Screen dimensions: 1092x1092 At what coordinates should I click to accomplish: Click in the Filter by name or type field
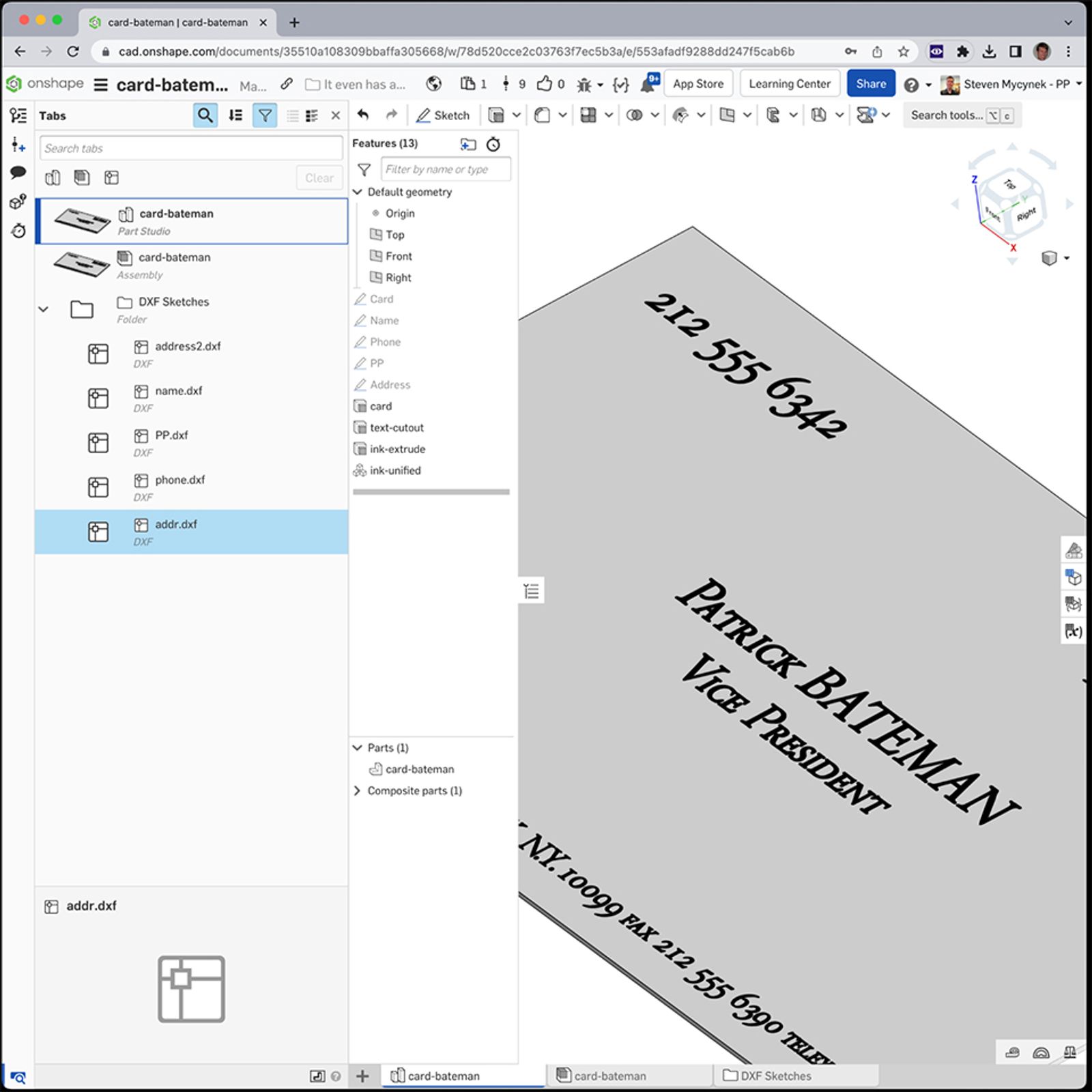445,169
